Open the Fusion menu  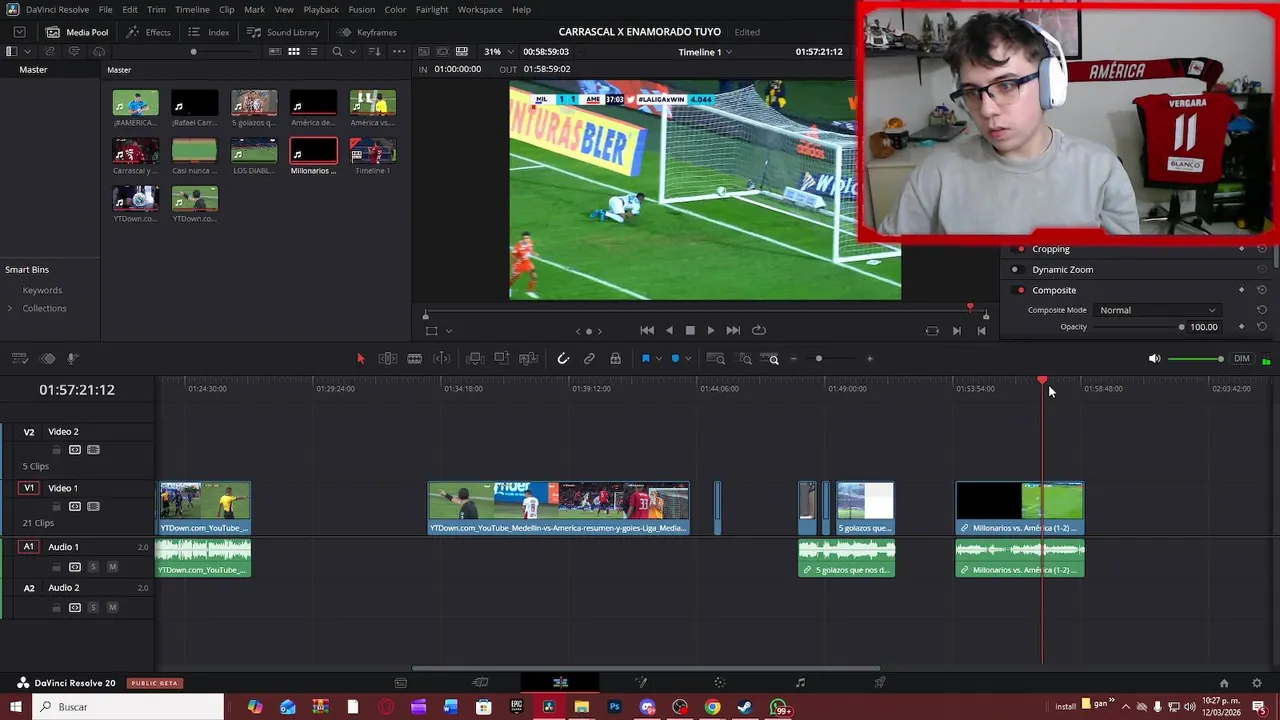pyautogui.click(x=362, y=9)
